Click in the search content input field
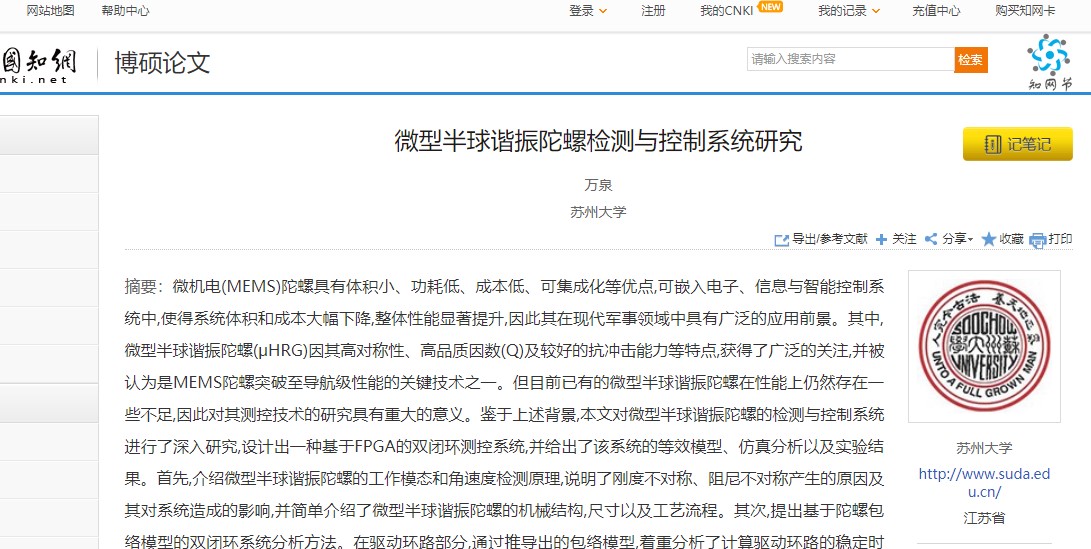1091x549 pixels. pyautogui.click(x=850, y=59)
